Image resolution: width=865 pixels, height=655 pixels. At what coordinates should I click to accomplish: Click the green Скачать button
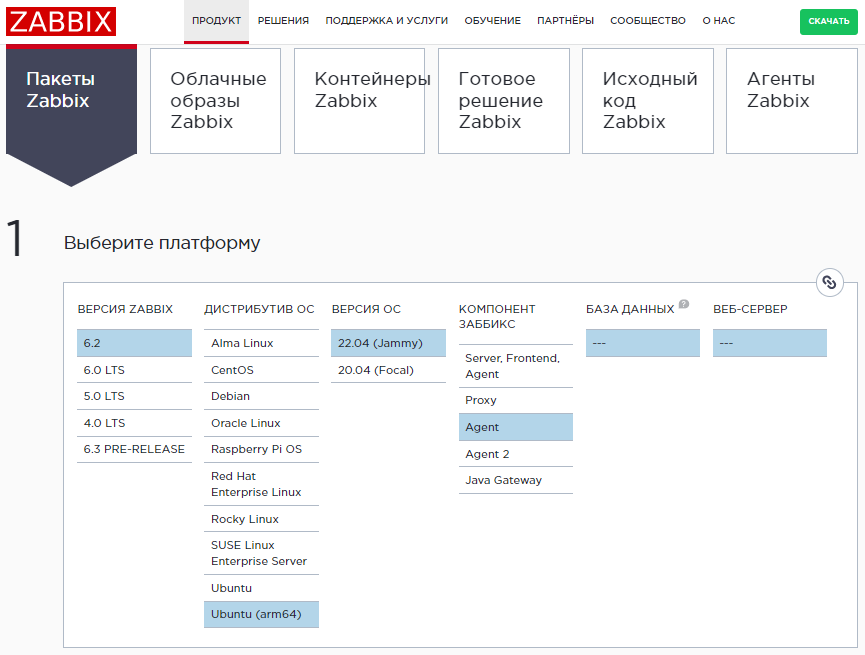829,21
